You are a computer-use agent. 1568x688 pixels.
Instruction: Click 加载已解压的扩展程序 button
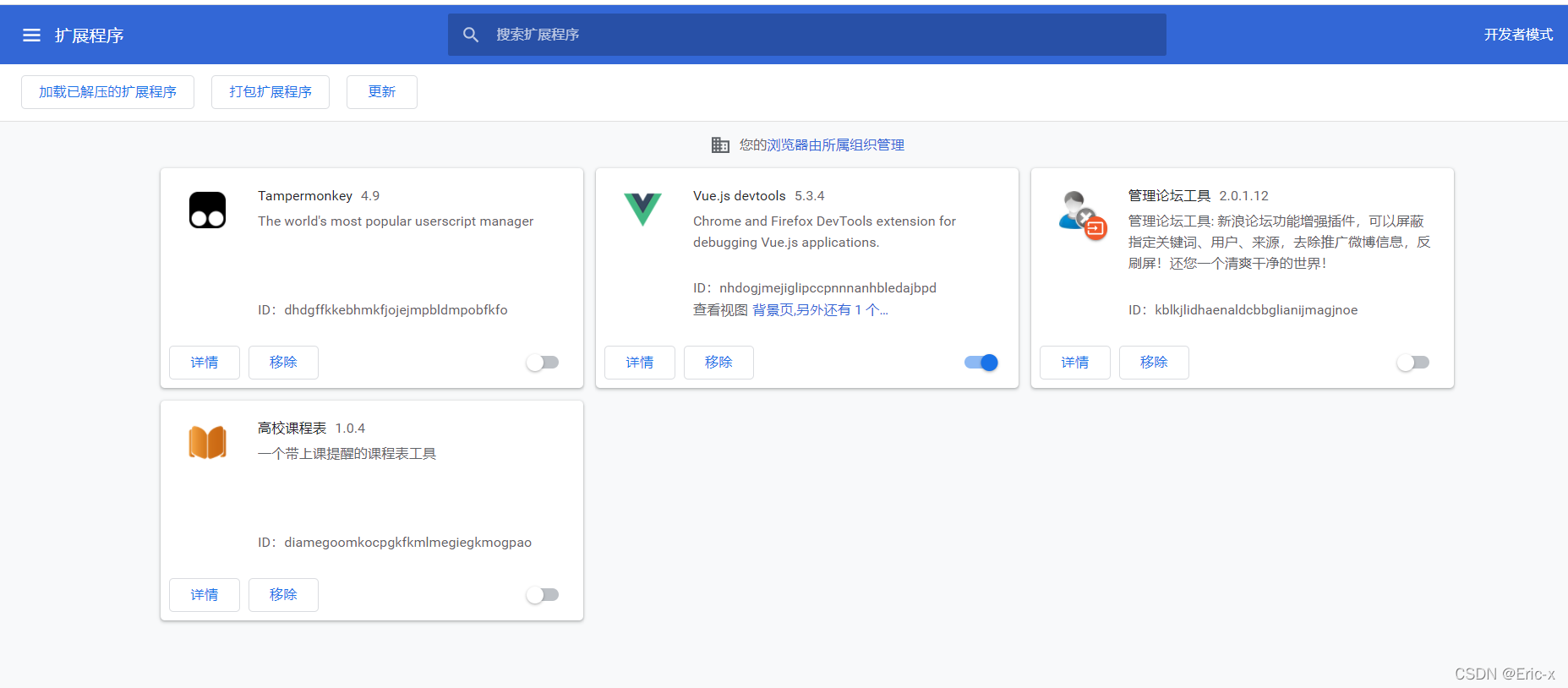107,92
